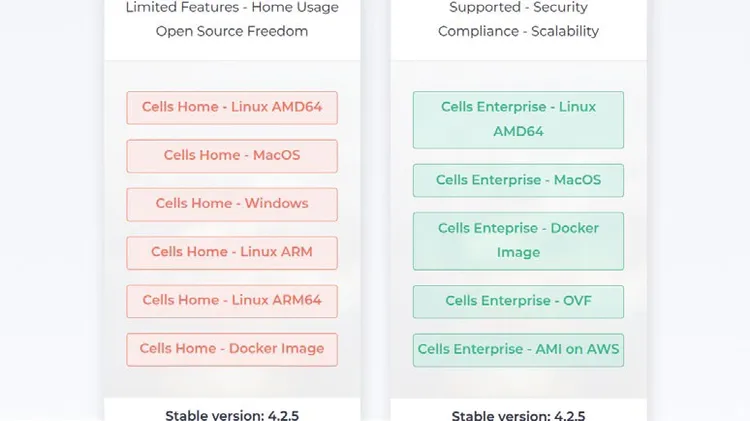Get Cells Home - Linux ARM build
Screen dimensions: 750x421
(232, 253)
